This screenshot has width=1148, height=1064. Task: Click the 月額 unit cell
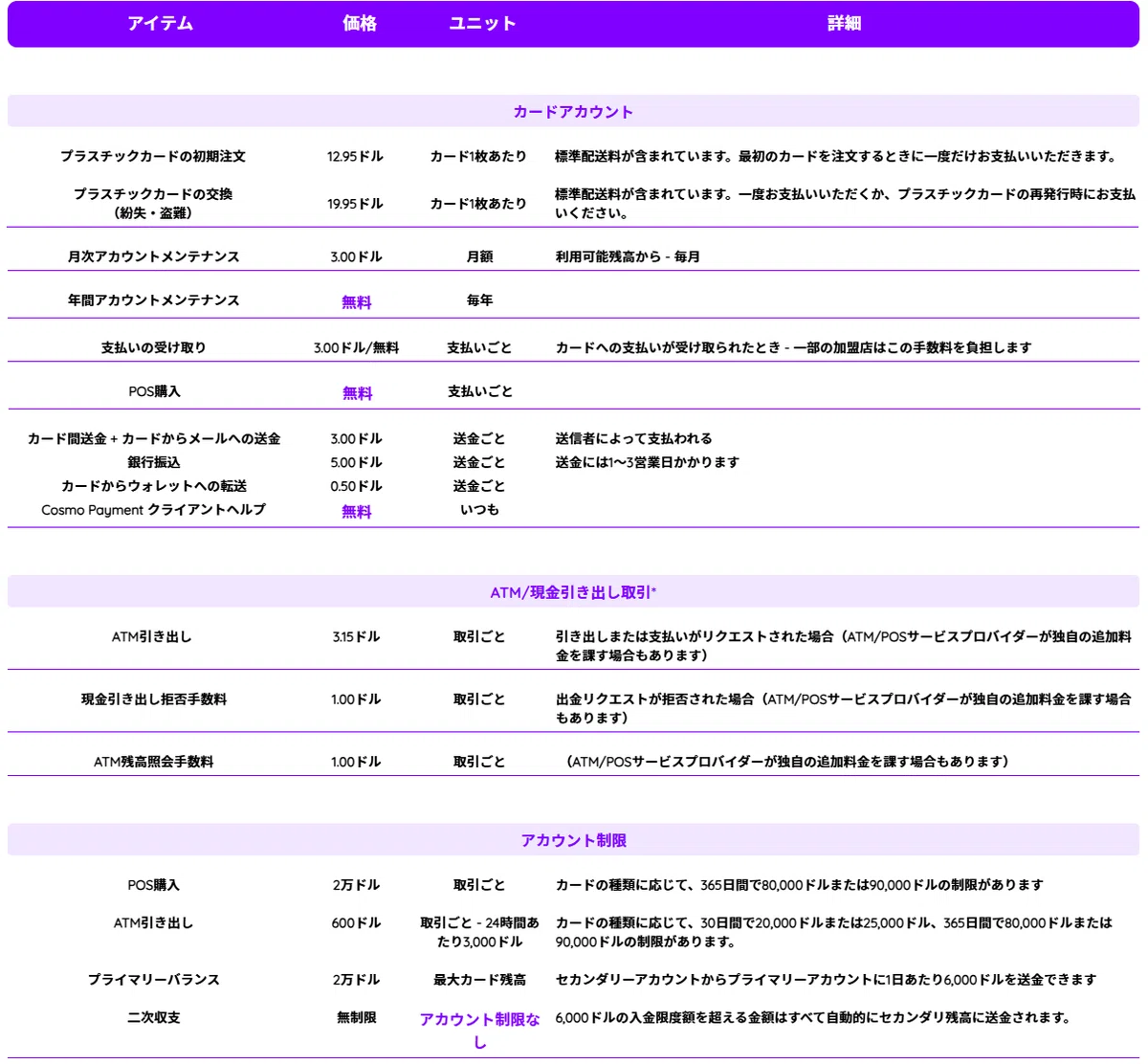[479, 256]
